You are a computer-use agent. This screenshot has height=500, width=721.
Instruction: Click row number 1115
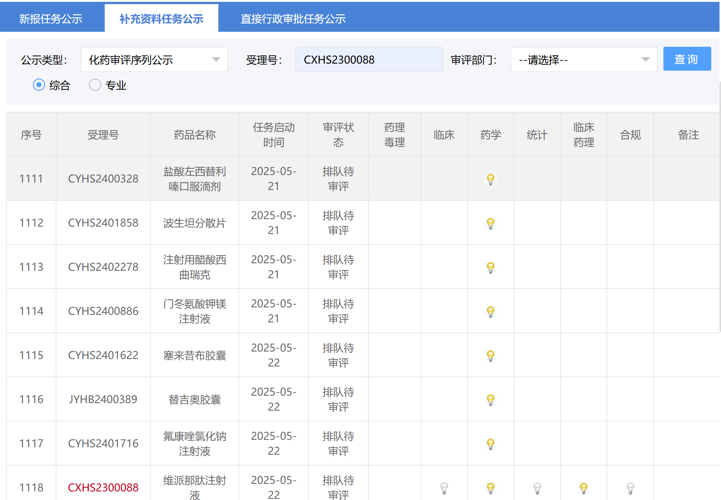click(x=31, y=356)
